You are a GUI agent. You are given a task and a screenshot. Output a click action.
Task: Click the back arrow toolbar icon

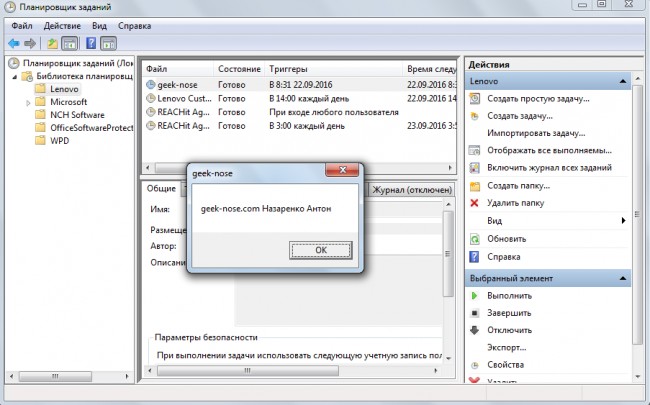(x=13, y=44)
